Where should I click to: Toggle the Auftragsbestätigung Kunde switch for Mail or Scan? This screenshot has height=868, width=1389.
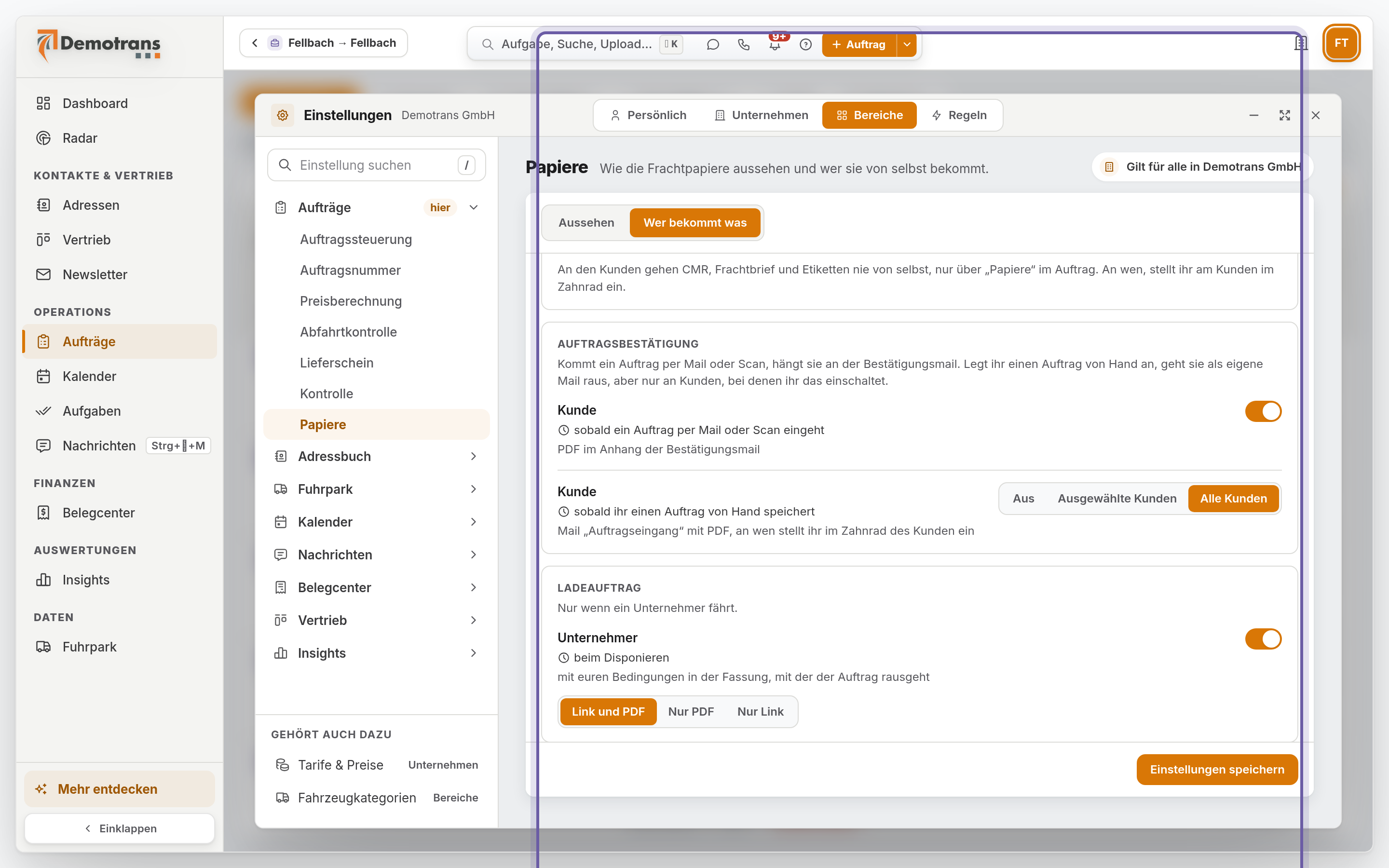pos(1263,411)
